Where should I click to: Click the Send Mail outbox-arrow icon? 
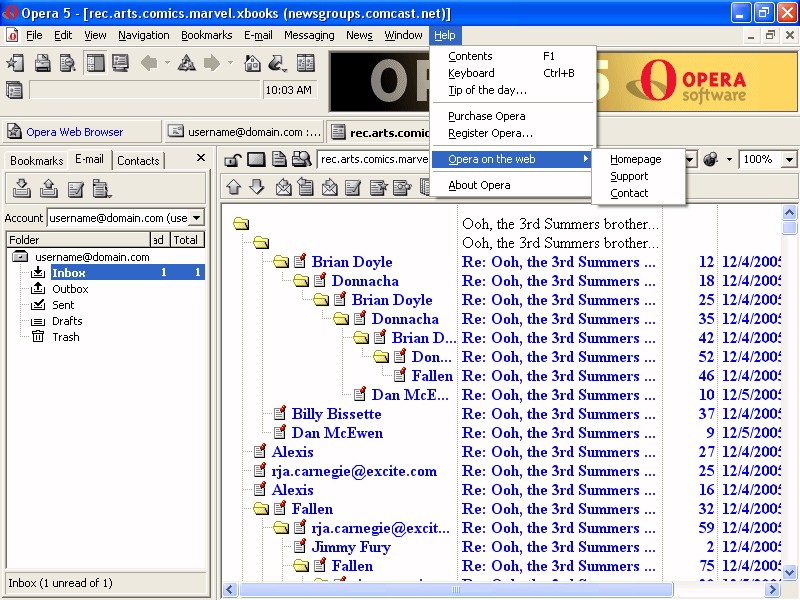coord(48,188)
